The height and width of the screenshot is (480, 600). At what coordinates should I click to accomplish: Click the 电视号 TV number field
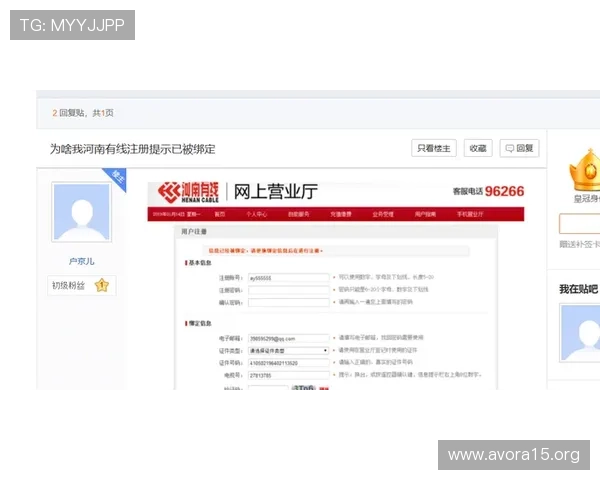pyautogui.click(x=289, y=375)
